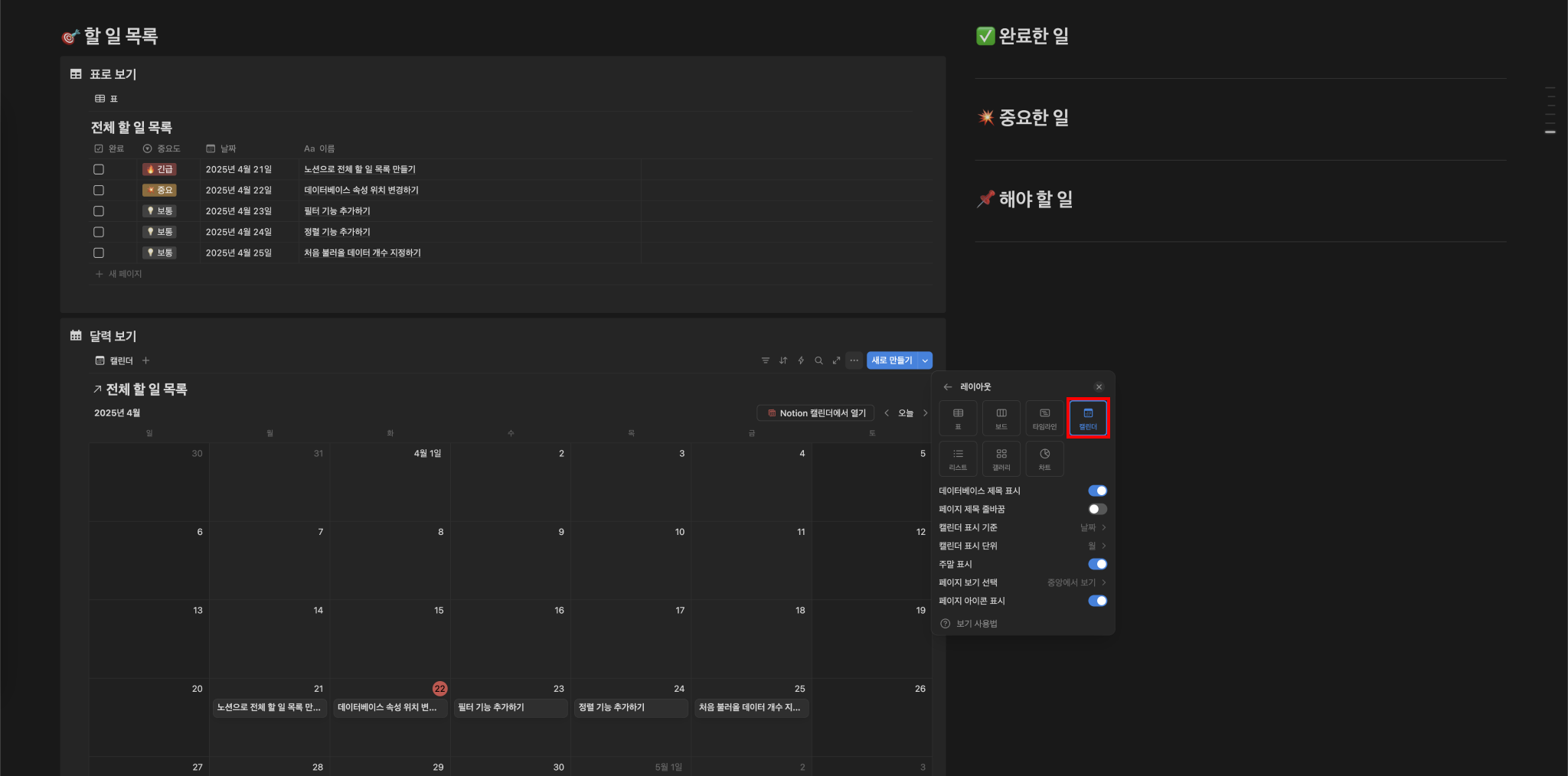Open calendar event 필터 기능 추가하기 on 23
This screenshot has height=776, width=1568.
tap(511, 708)
